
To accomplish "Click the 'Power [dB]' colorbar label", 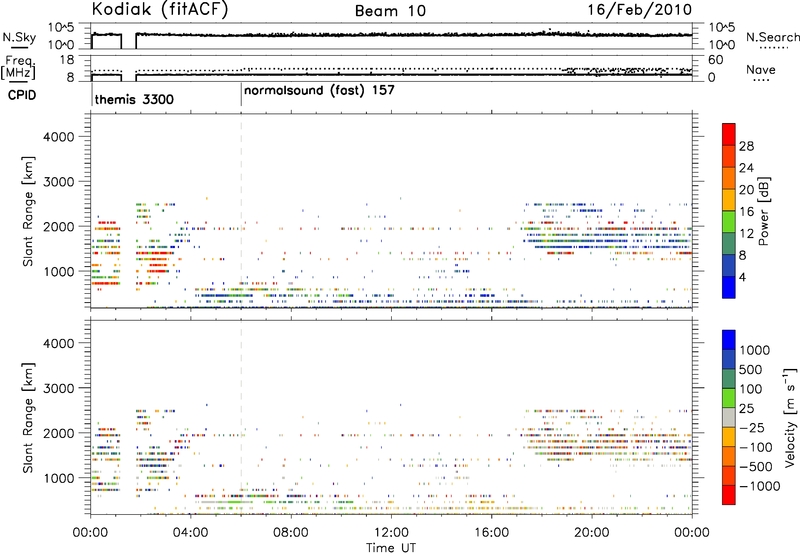I will click(x=763, y=211).
